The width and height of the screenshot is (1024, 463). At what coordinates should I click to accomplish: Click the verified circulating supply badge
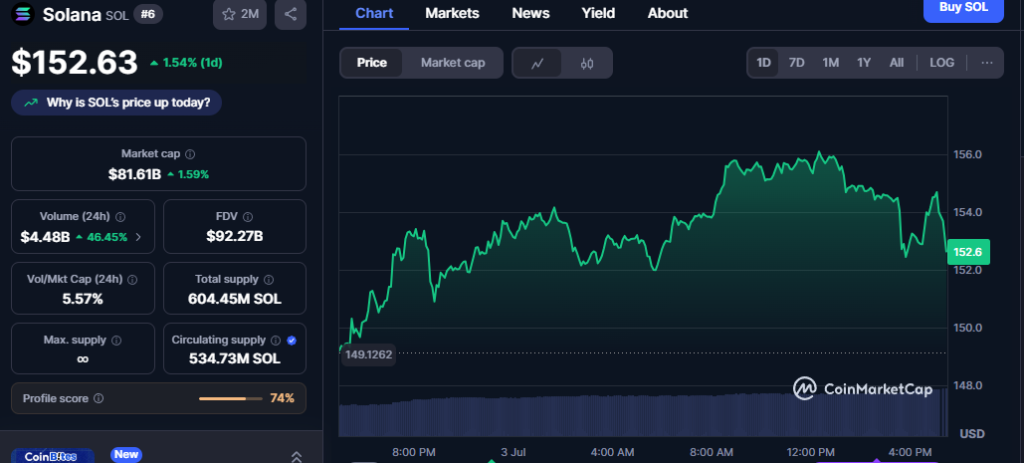[x=292, y=340]
